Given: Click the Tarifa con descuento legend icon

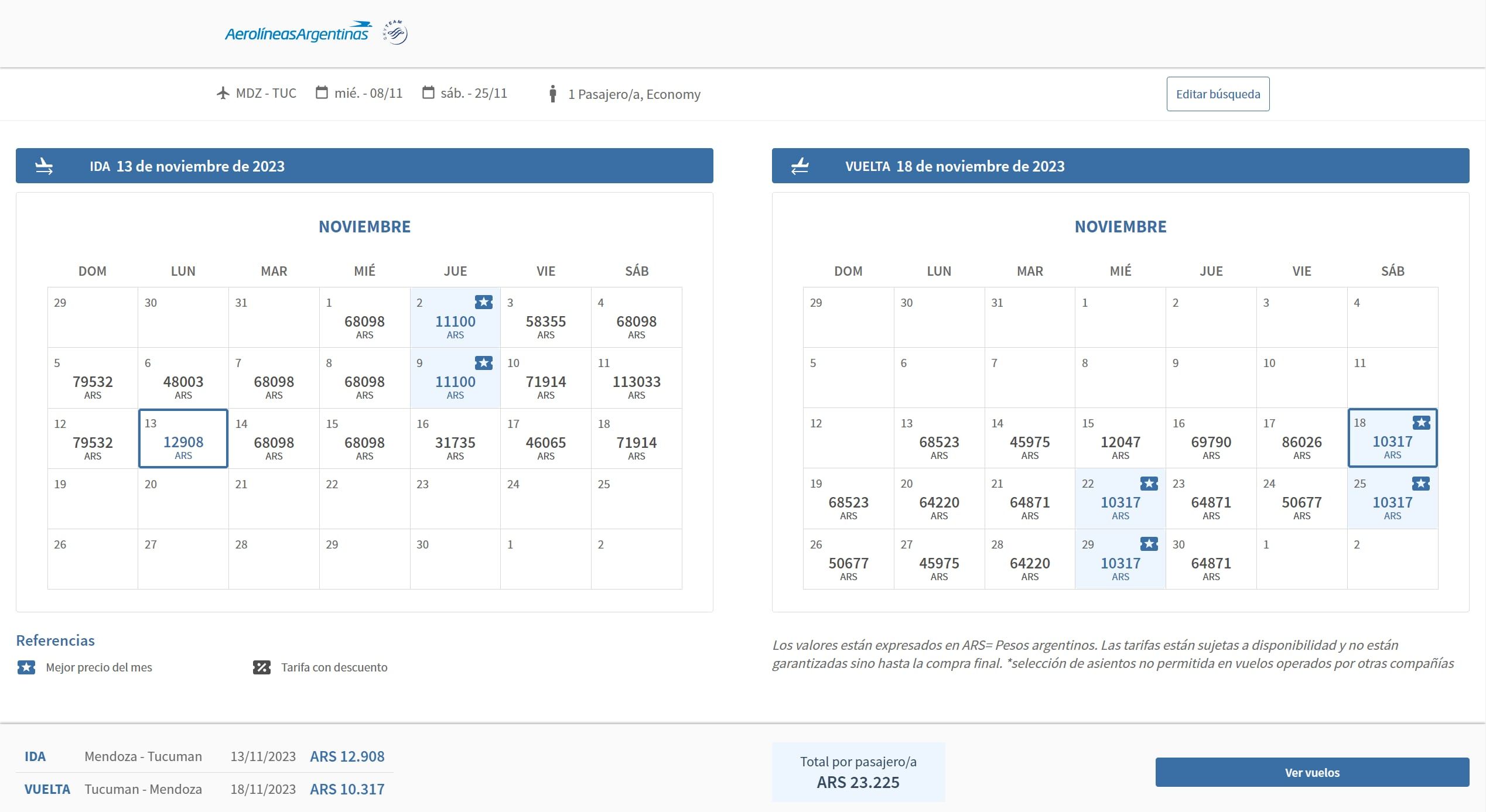Looking at the screenshot, I should coord(261,667).
